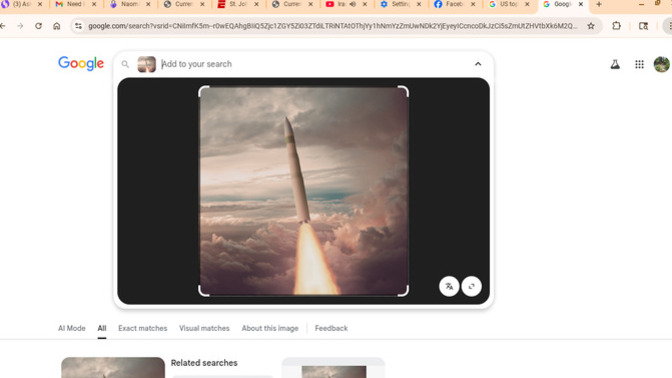
Task: Click the magnifier search icon
Action: [125, 64]
